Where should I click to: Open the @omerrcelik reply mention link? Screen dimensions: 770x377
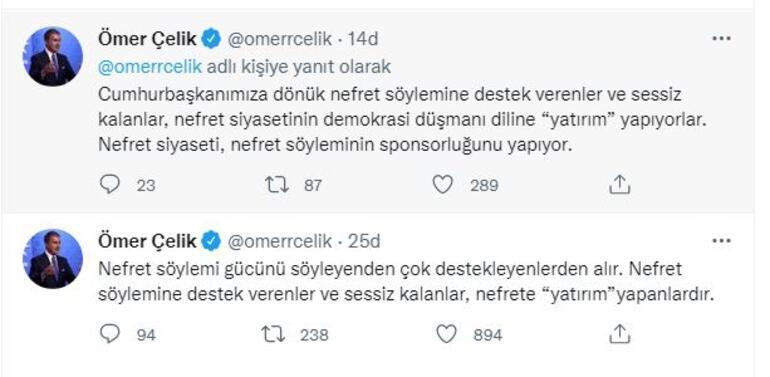(x=150, y=67)
